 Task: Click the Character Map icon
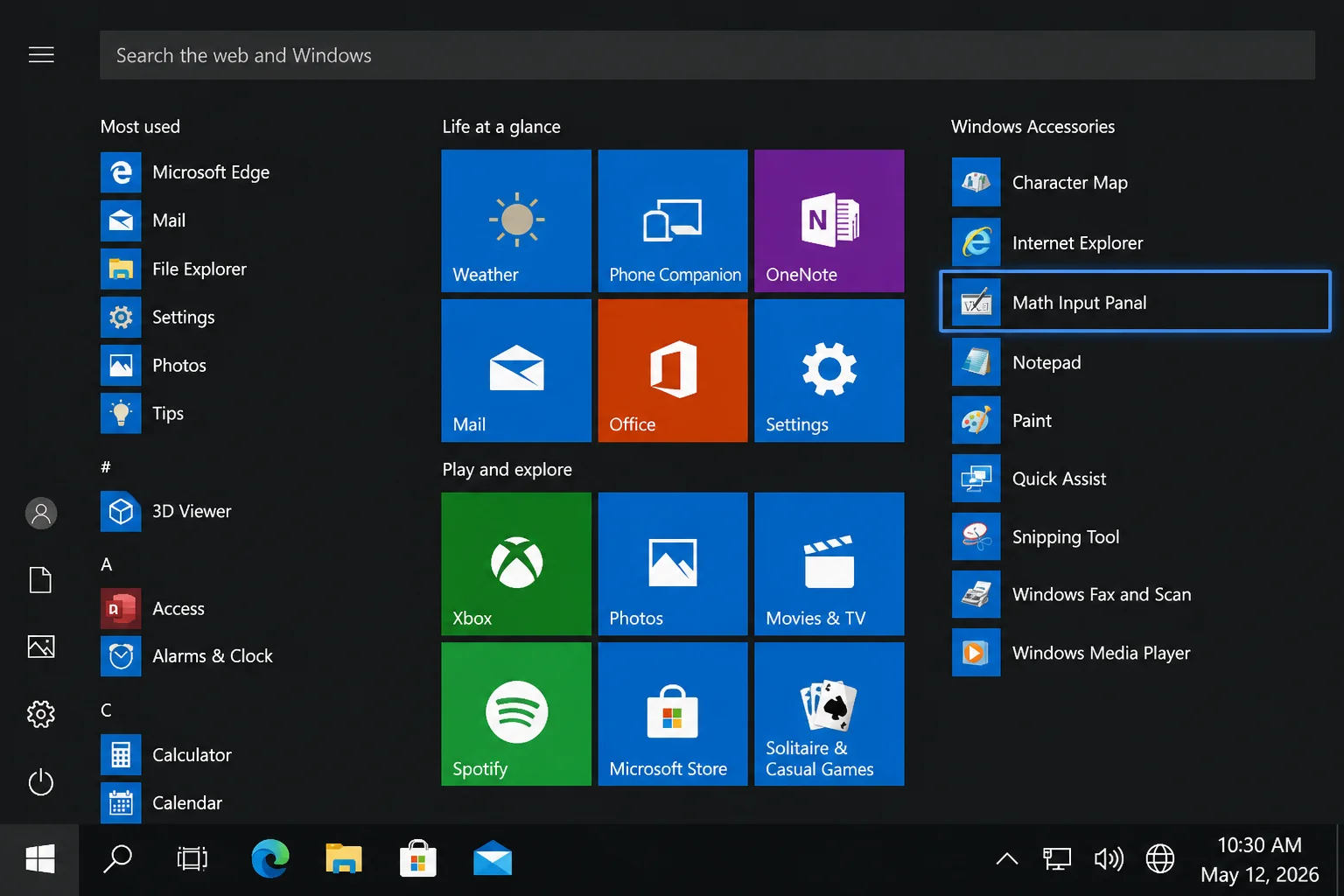point(976,182)
